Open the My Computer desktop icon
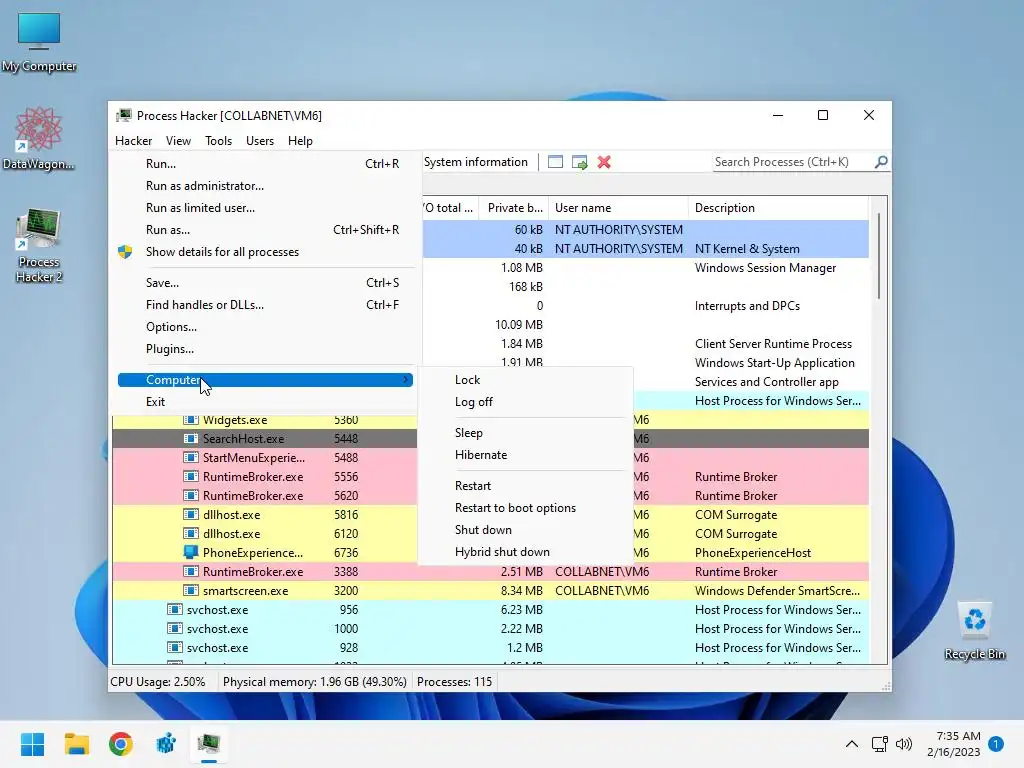Image resolution: width=1024 pixels, height=768 pixels. [x=39, y=42]
